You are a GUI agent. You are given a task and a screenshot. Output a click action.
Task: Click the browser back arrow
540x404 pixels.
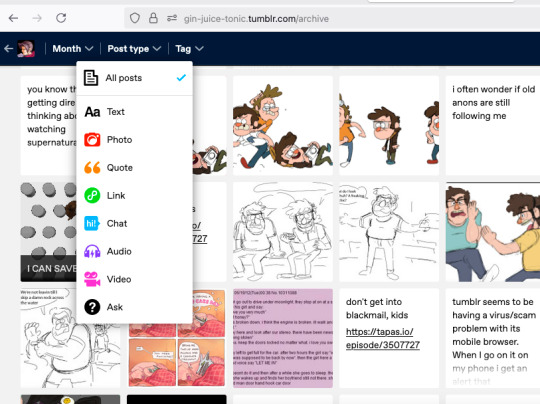click(x=13, y=18)
